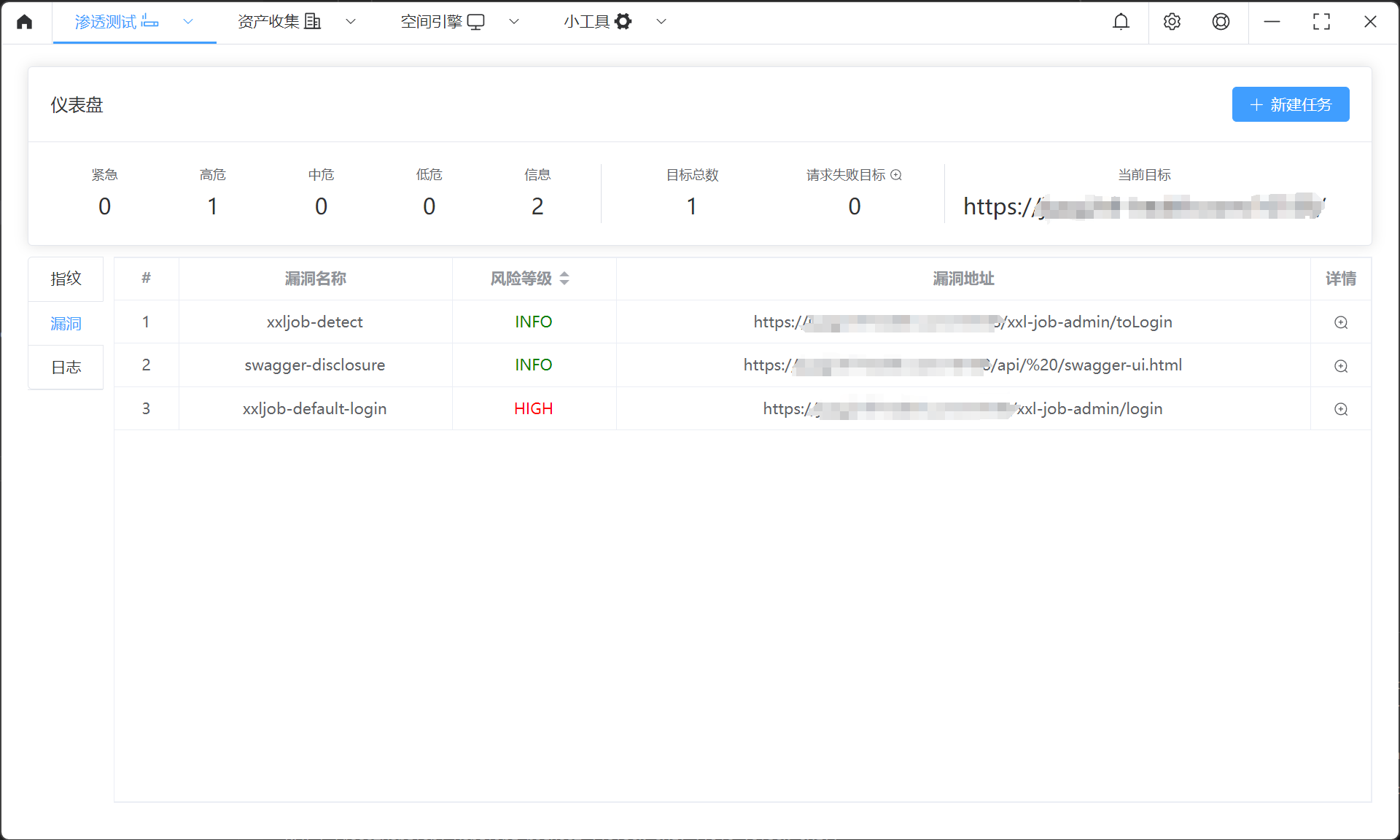Image resolution: width=1400 pixels, height=840 pixels.
Task: Open settings gear icon
Action: [x=1172, y=22]
